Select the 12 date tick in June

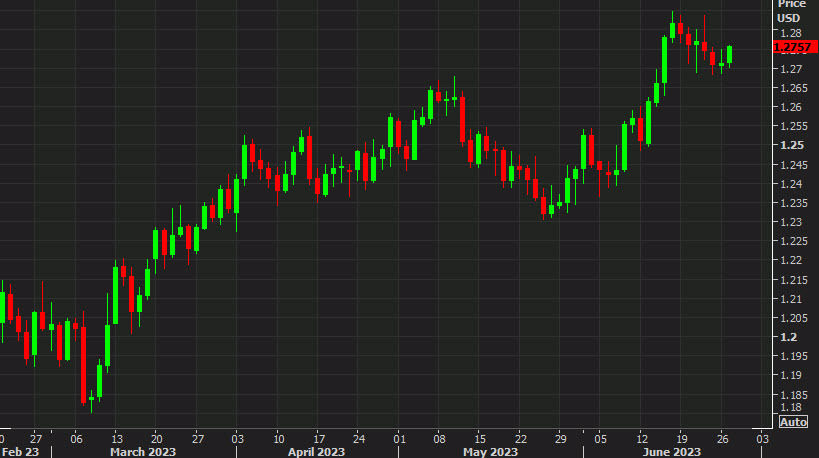[x=642, y=439]
